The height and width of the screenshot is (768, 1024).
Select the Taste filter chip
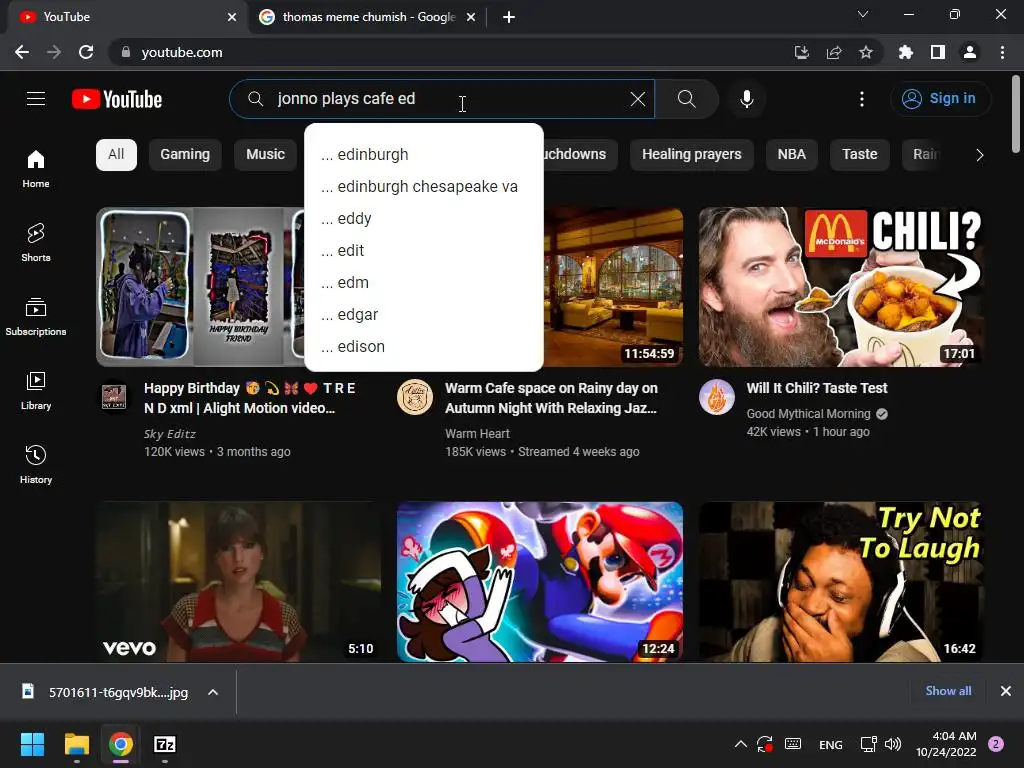pos(859,155)
